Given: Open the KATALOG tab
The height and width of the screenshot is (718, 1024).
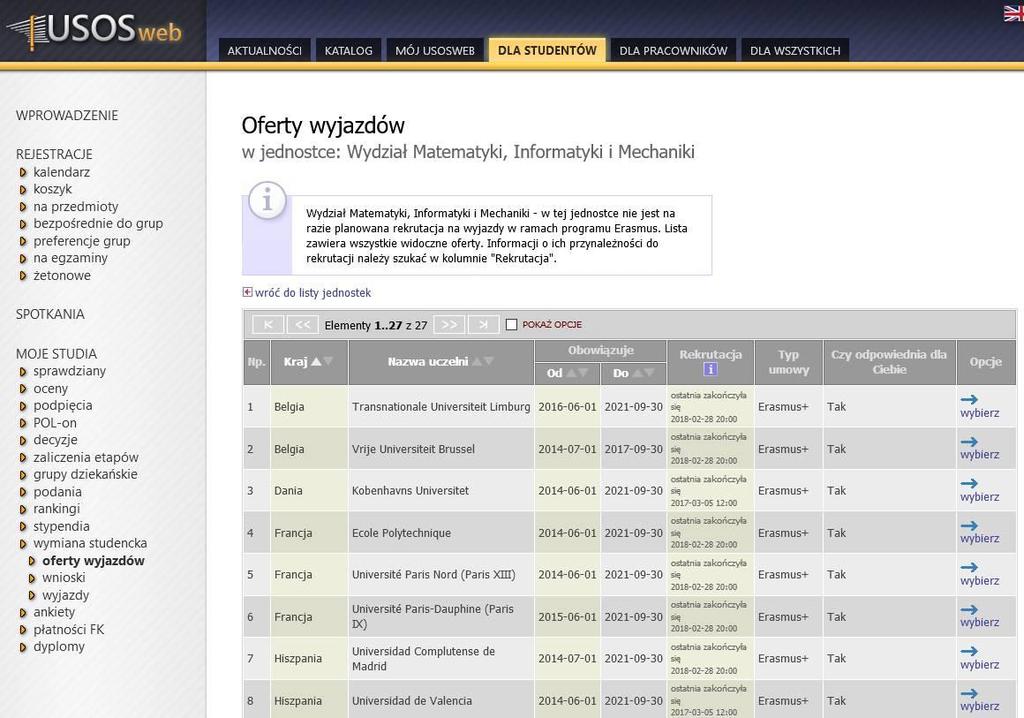Looking at the screenshot, I should 349,50.
